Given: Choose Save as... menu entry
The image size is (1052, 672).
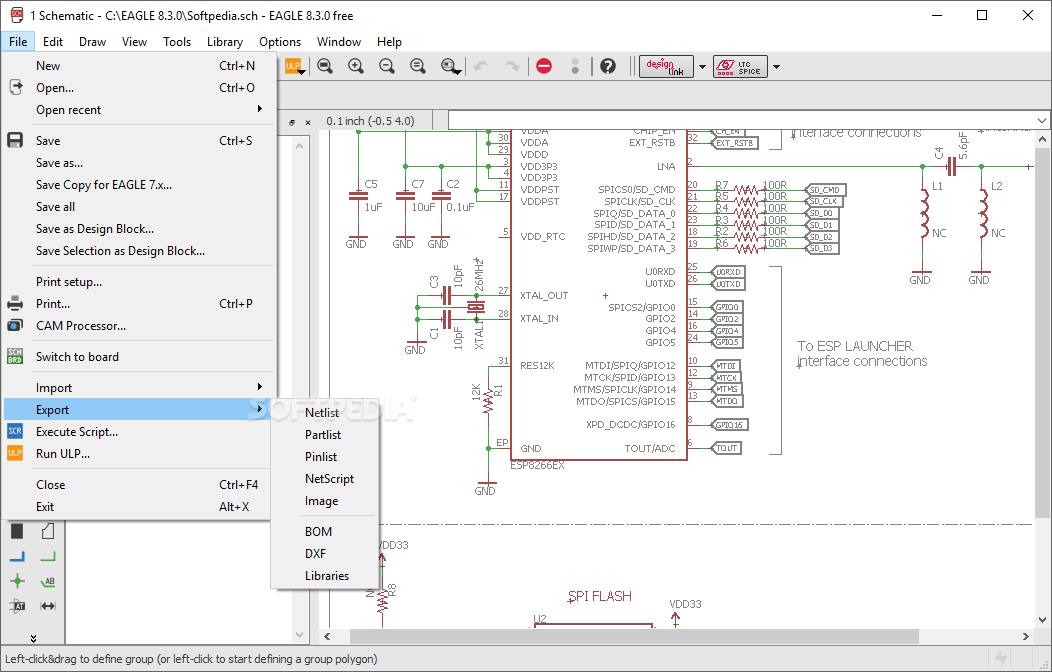Looking at the screenshot, I should pos(139,163).
